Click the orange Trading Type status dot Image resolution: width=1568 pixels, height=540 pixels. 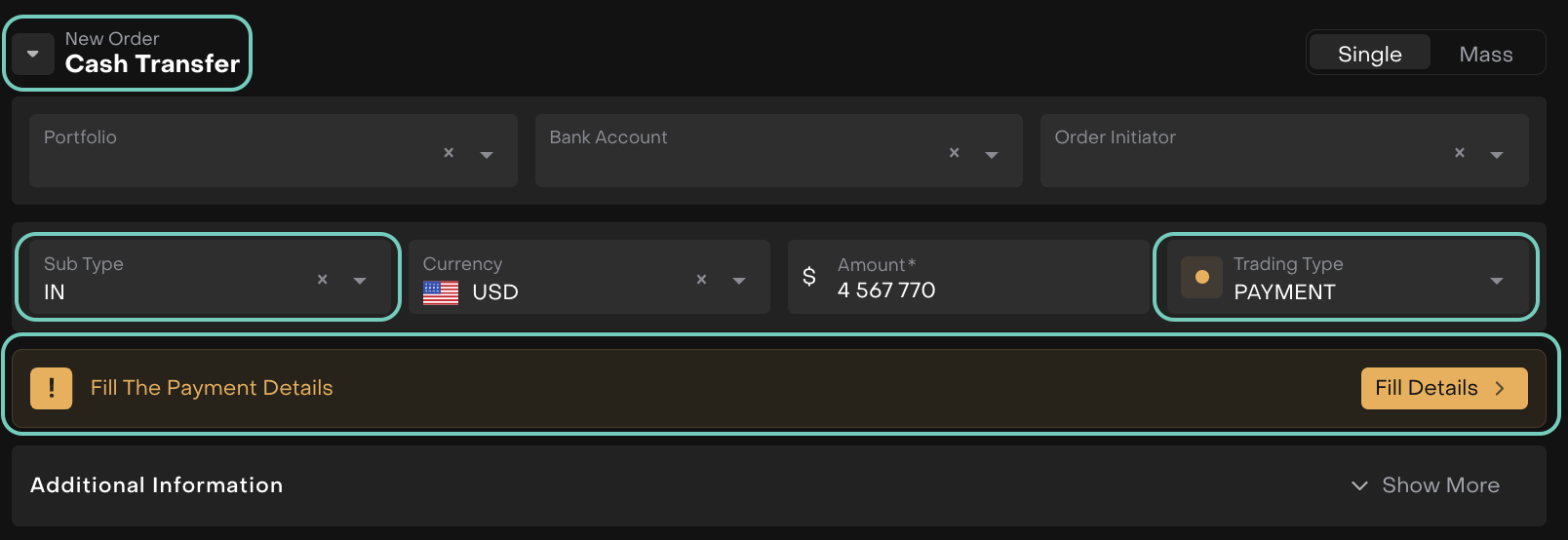(1201, 277)
